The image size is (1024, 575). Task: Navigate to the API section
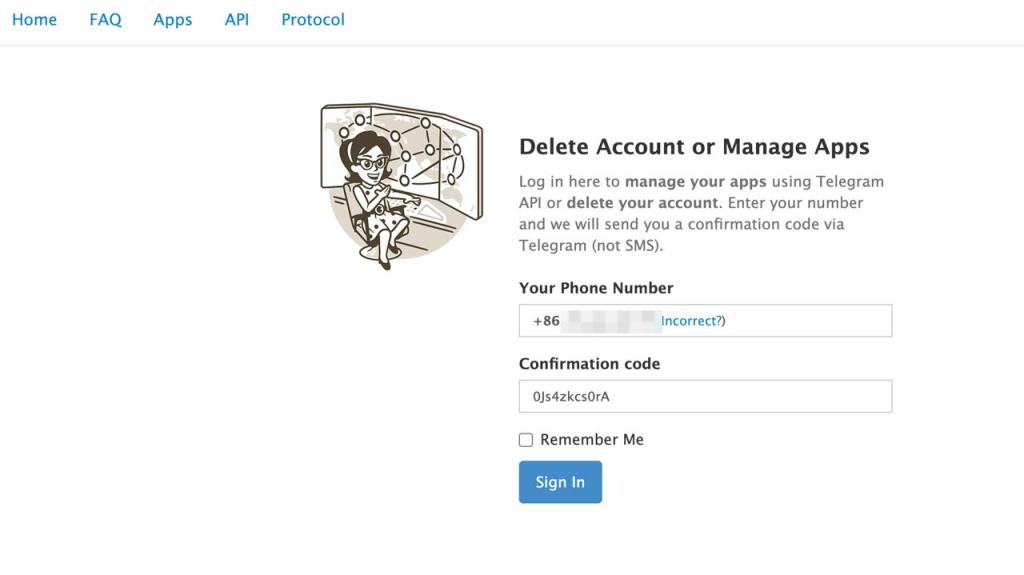pos(237,20)
